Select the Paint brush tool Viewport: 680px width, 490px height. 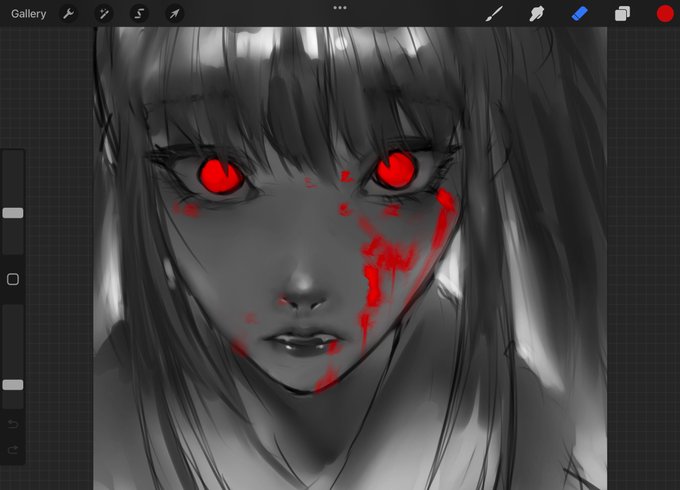click(x=494, y=14)
